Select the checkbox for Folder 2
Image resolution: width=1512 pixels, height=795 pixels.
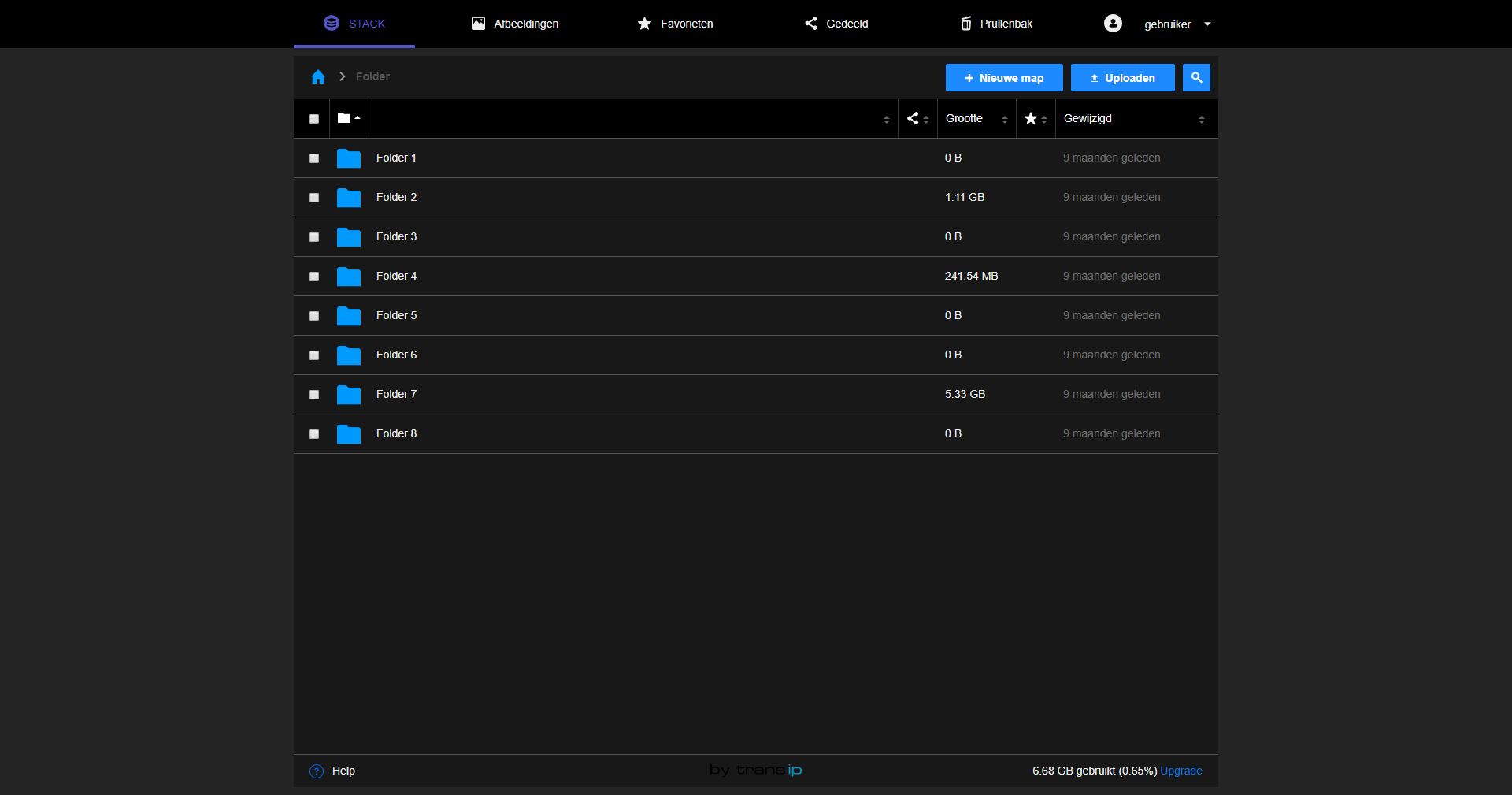tap(313, 198)
